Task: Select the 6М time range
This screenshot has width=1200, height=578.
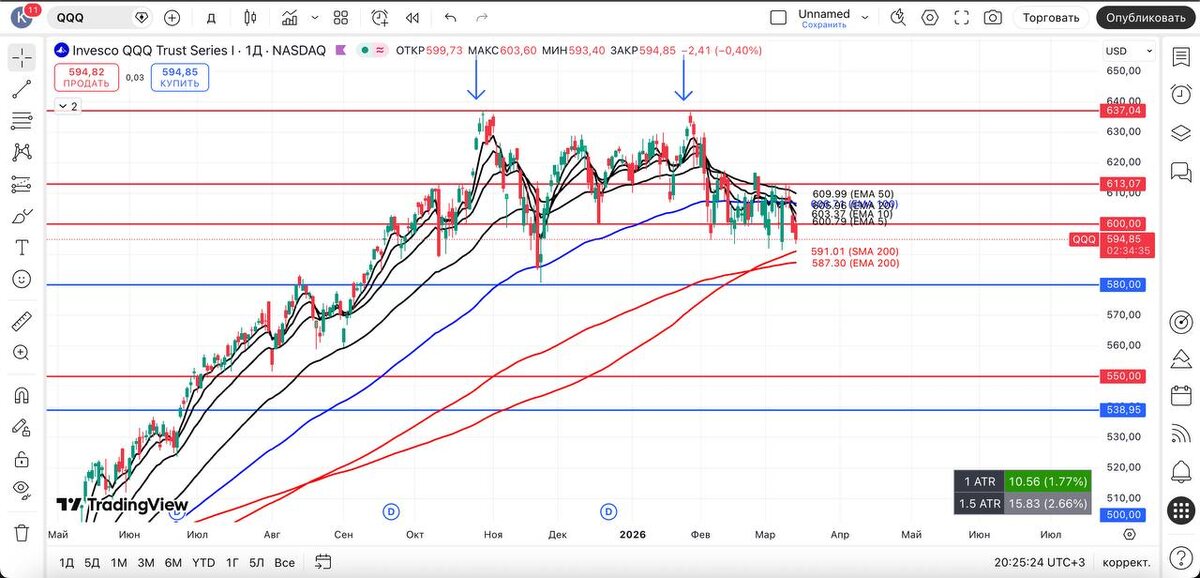Action: click(x=173, y=562)
